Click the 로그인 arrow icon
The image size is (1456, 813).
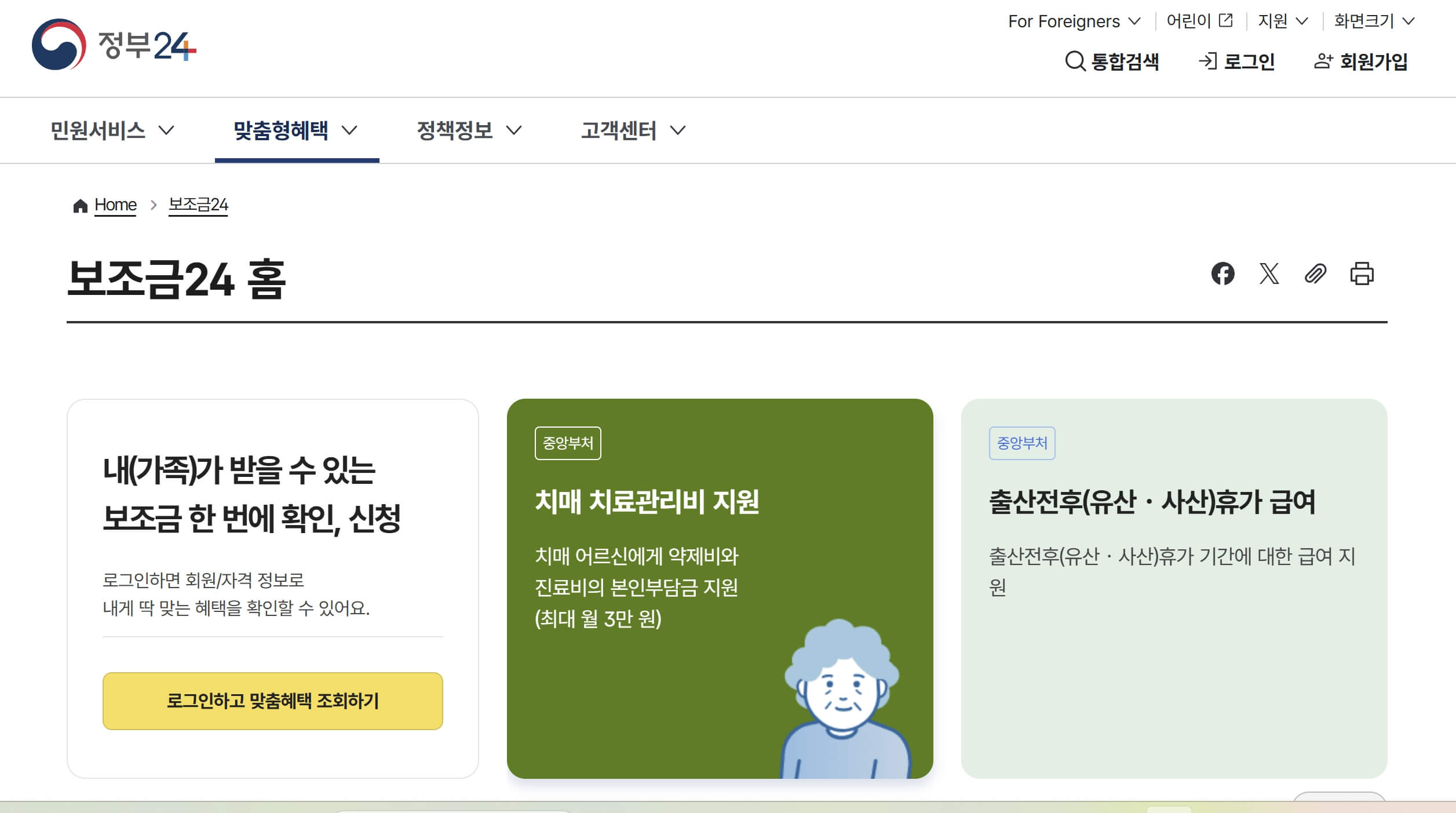(x=1207, y=61)
